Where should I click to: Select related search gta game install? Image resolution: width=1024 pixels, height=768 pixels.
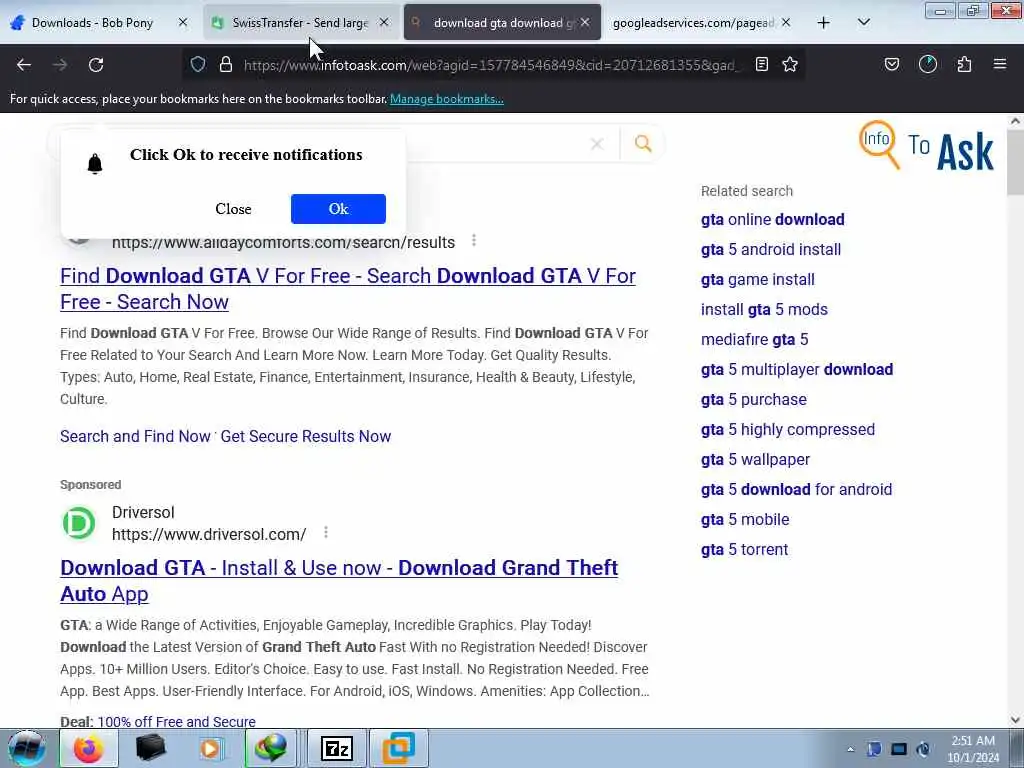[758, 280]
